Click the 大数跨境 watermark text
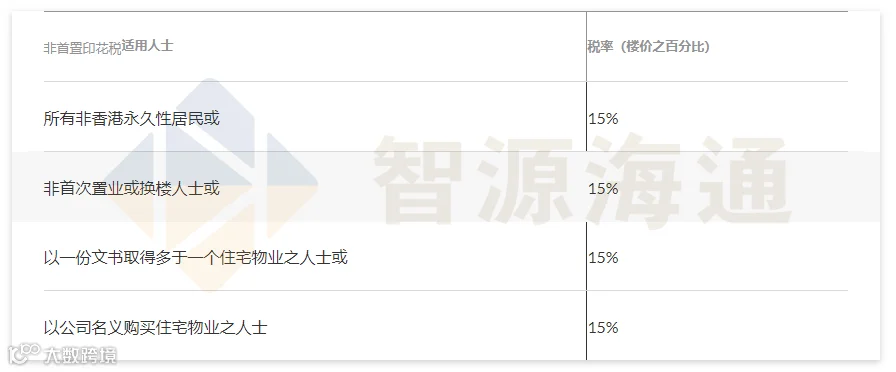Image resolution: width=896 pixels, height=372 pixels. tap(80, 355)
